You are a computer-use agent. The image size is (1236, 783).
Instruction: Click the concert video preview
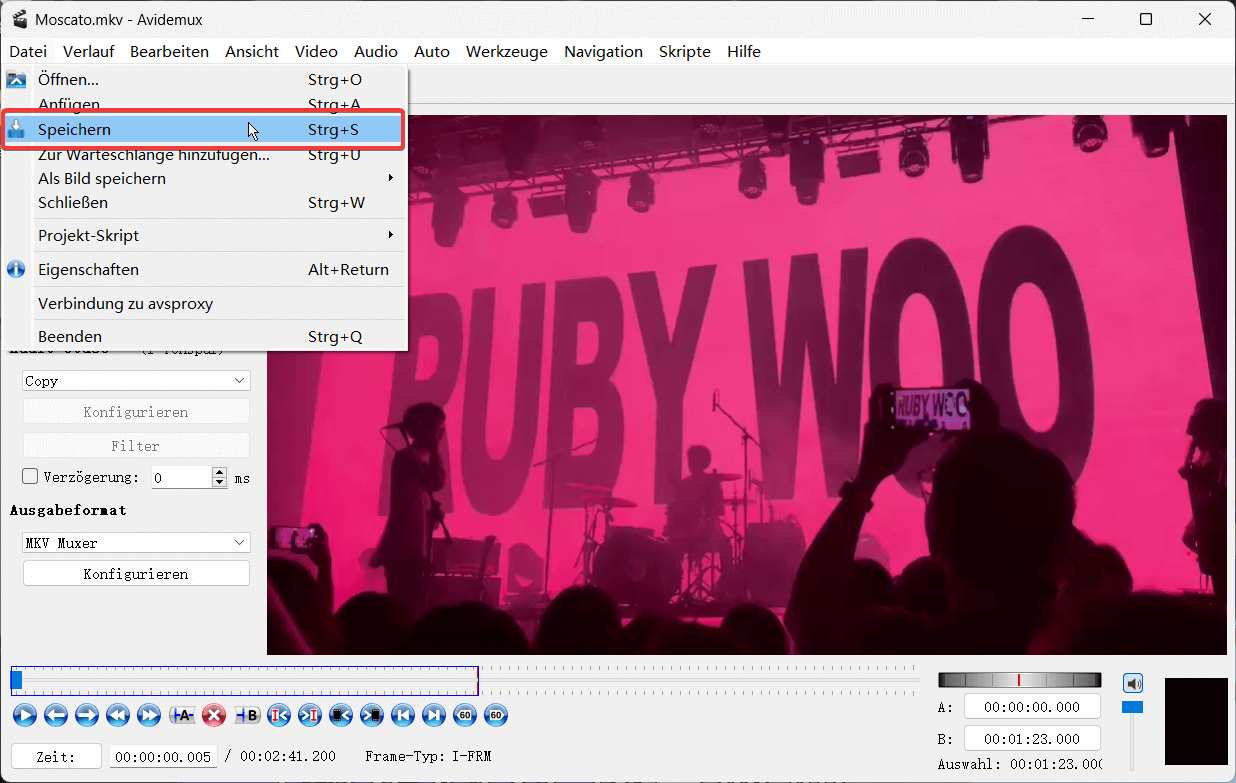point(747,385)
